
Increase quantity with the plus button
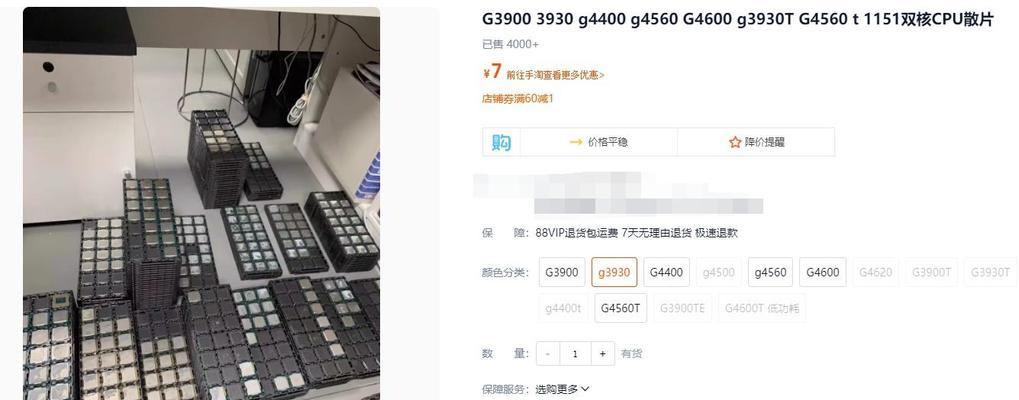point(603,354)
